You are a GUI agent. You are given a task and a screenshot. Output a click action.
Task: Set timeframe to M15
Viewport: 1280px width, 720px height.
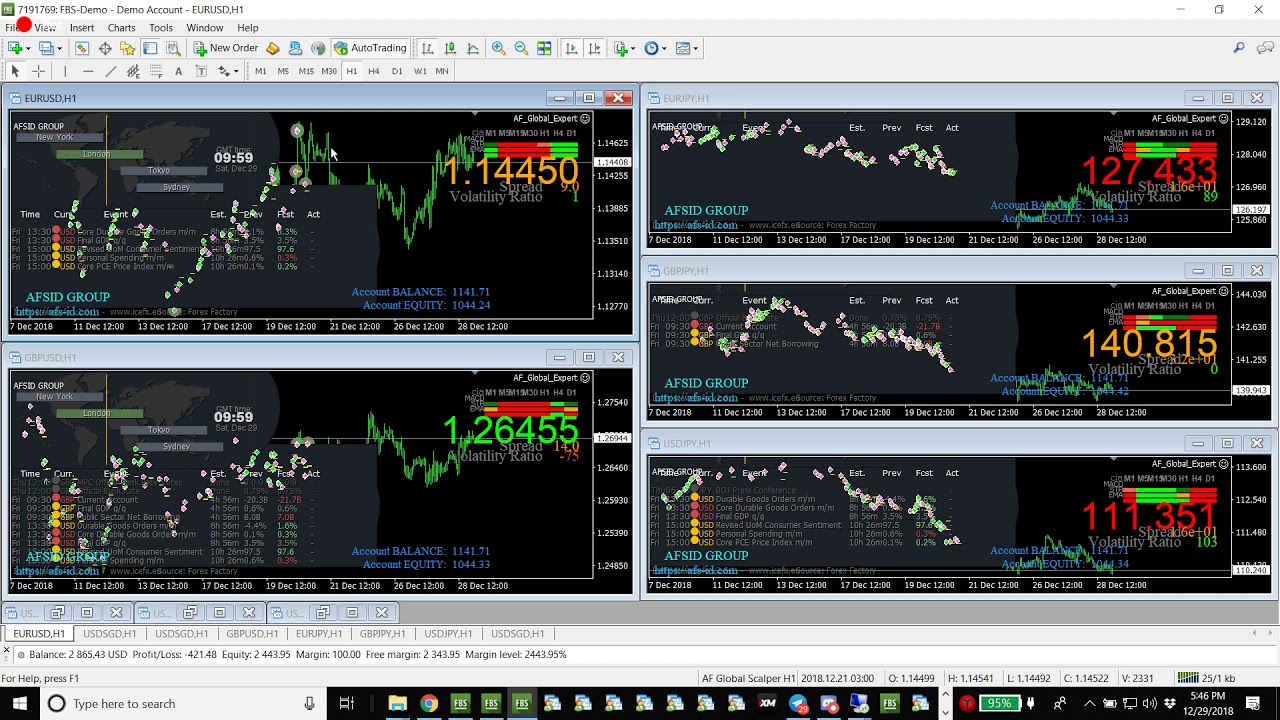[x=306, y=71]
